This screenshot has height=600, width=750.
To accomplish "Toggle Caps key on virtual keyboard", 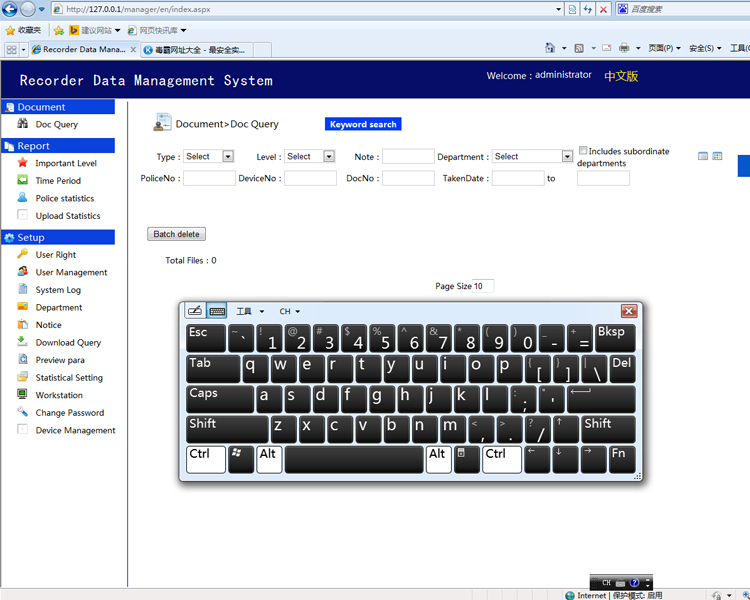I will [219, 398].
